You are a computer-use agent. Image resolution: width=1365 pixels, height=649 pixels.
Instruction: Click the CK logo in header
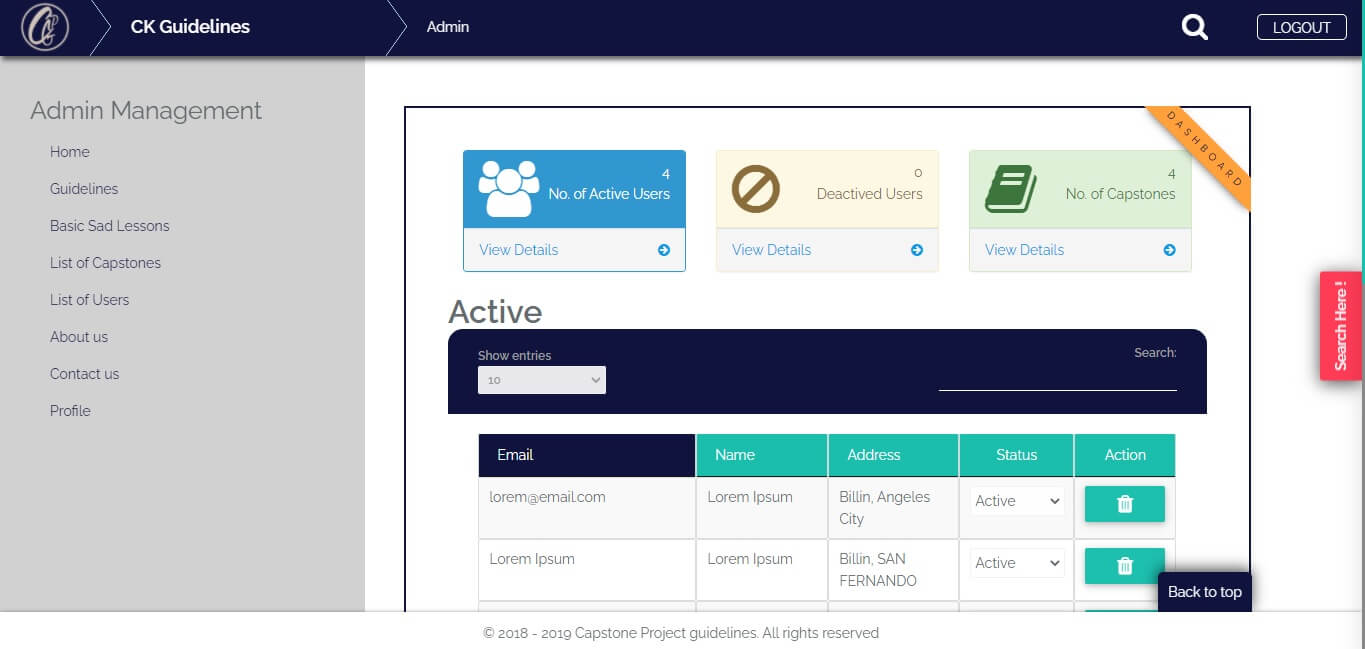[45, 27]
